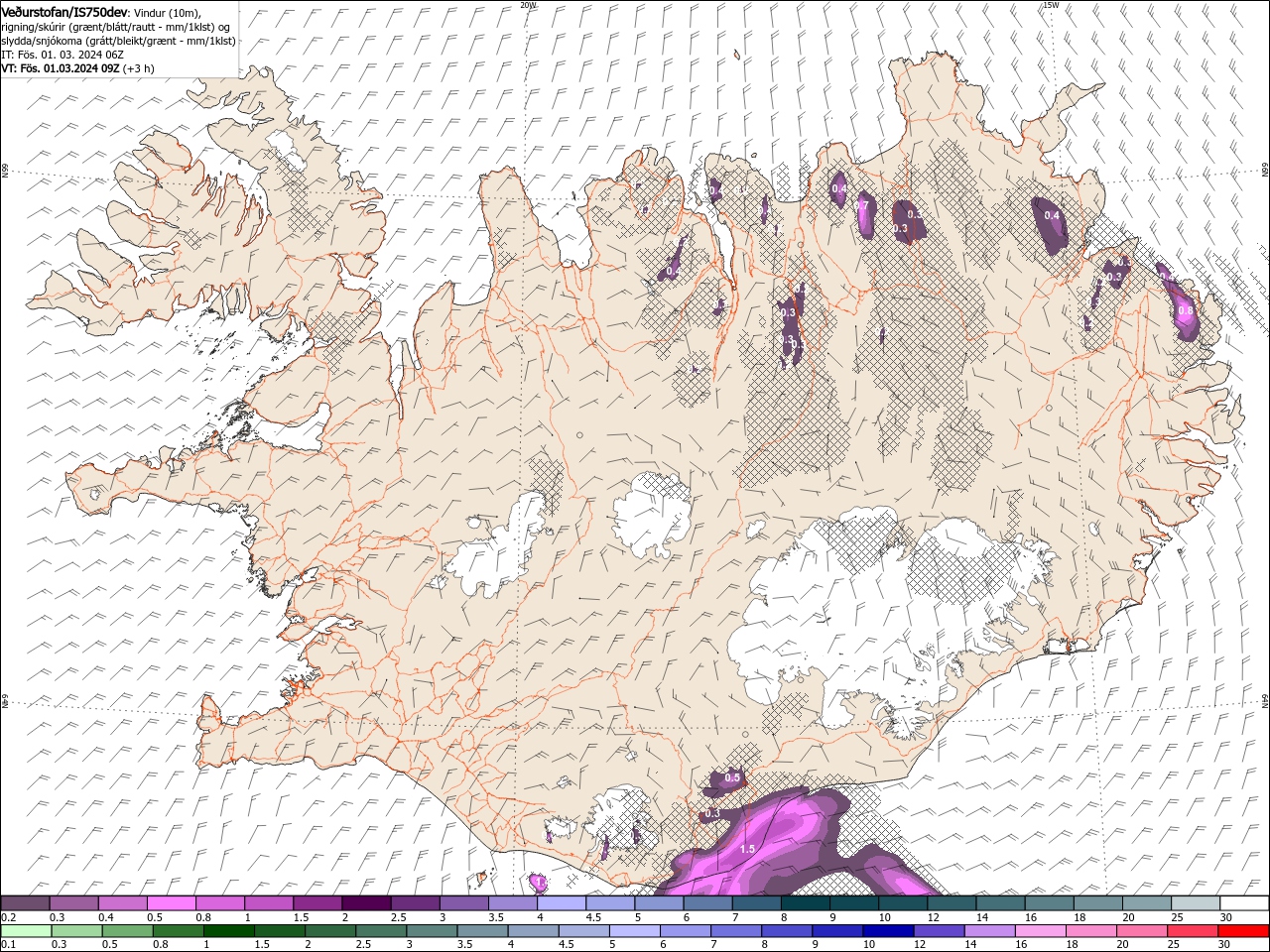This screenshot has width=1270, height=952.
Task: Click the '(+3 h)' forecast offset text
Action: coord(139,68)
